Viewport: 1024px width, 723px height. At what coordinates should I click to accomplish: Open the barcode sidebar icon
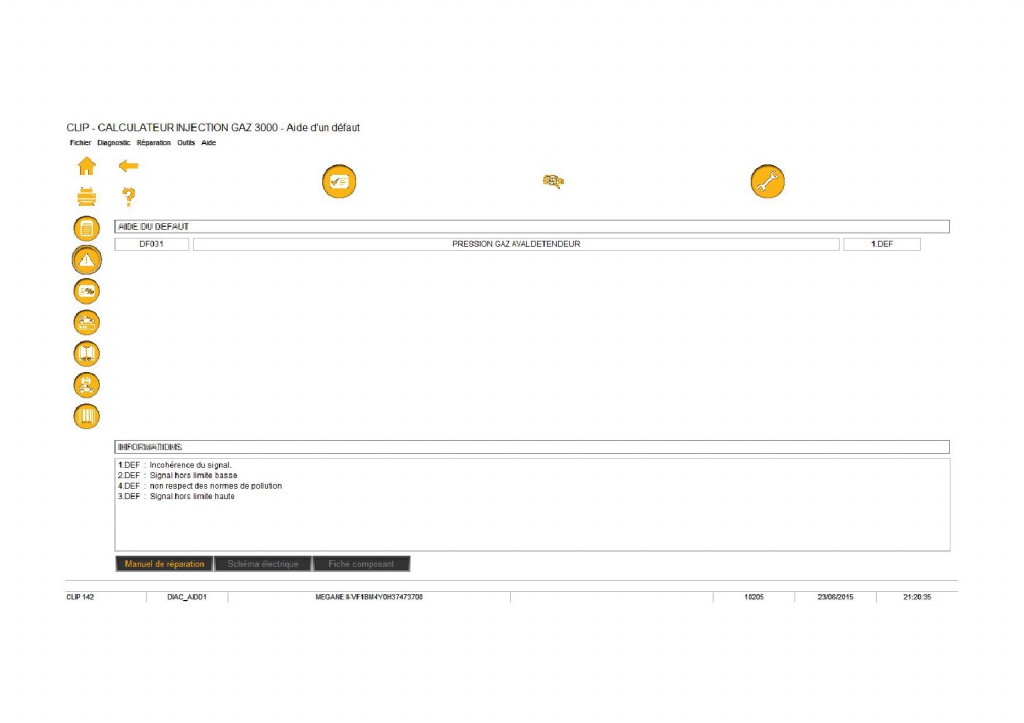(x=86, y=417)
